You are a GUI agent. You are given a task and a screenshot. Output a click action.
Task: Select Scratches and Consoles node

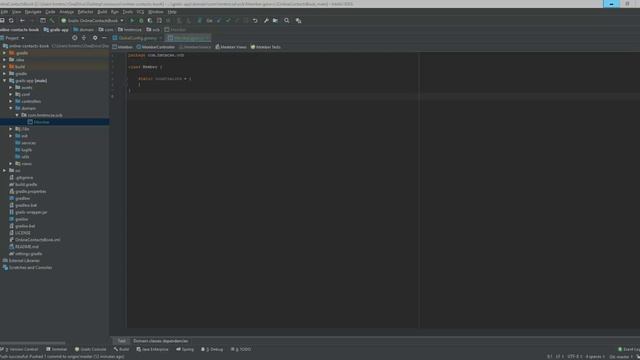pos(27,267)
